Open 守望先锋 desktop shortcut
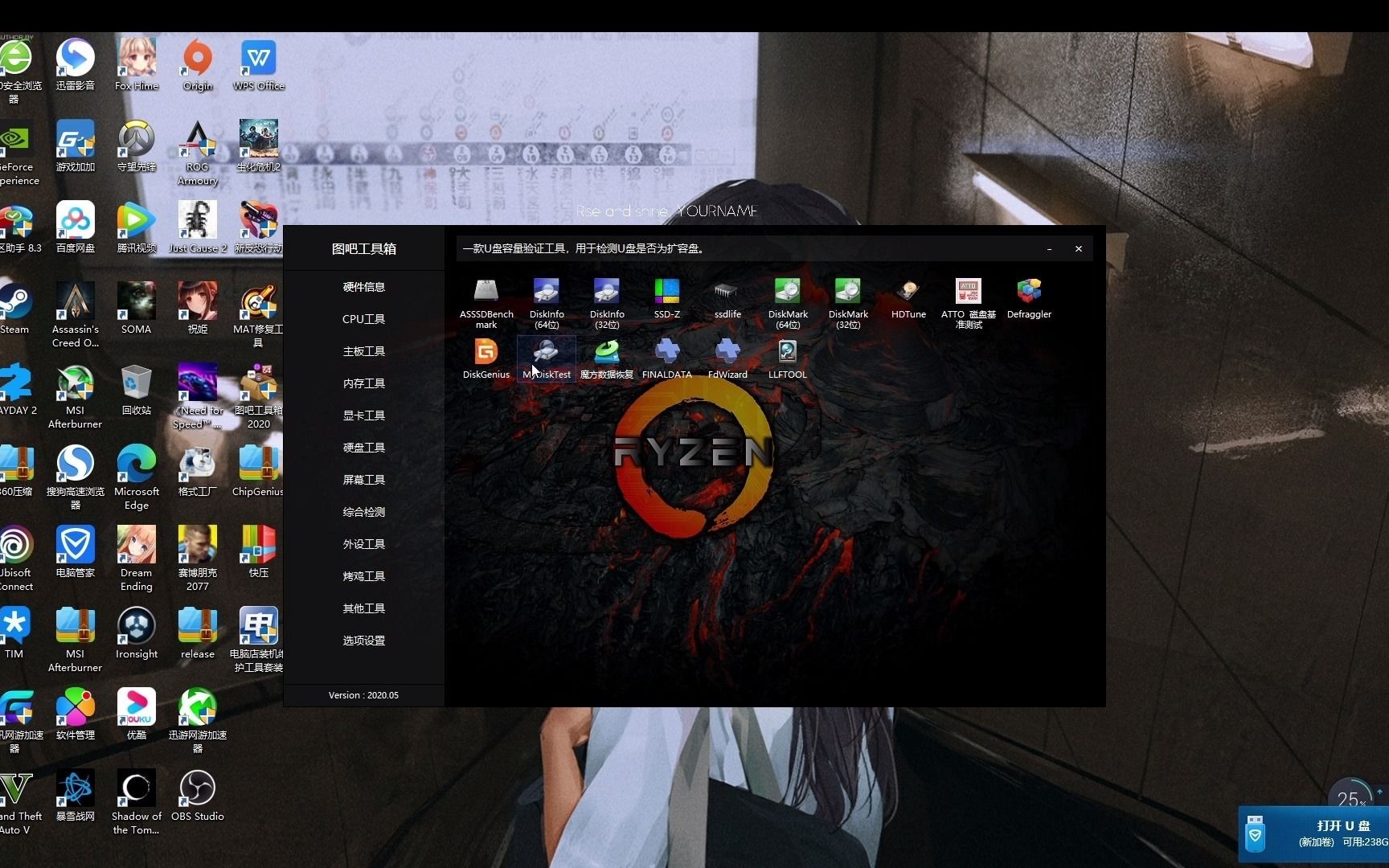1389x868 pixels. click(x=137, y=147)
